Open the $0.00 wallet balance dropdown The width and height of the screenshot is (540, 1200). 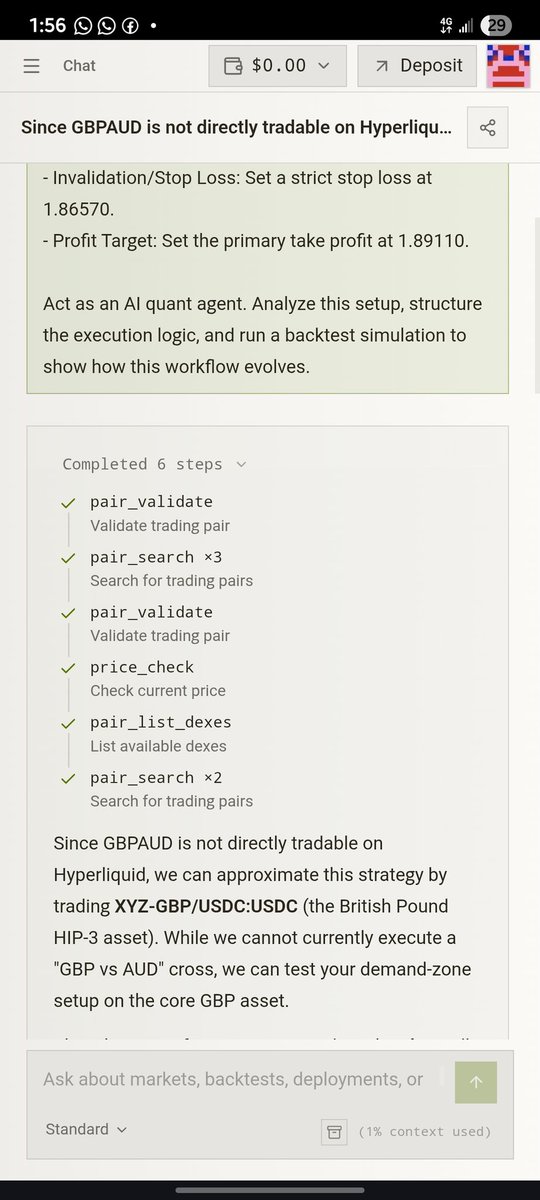(x=278, y=66)
